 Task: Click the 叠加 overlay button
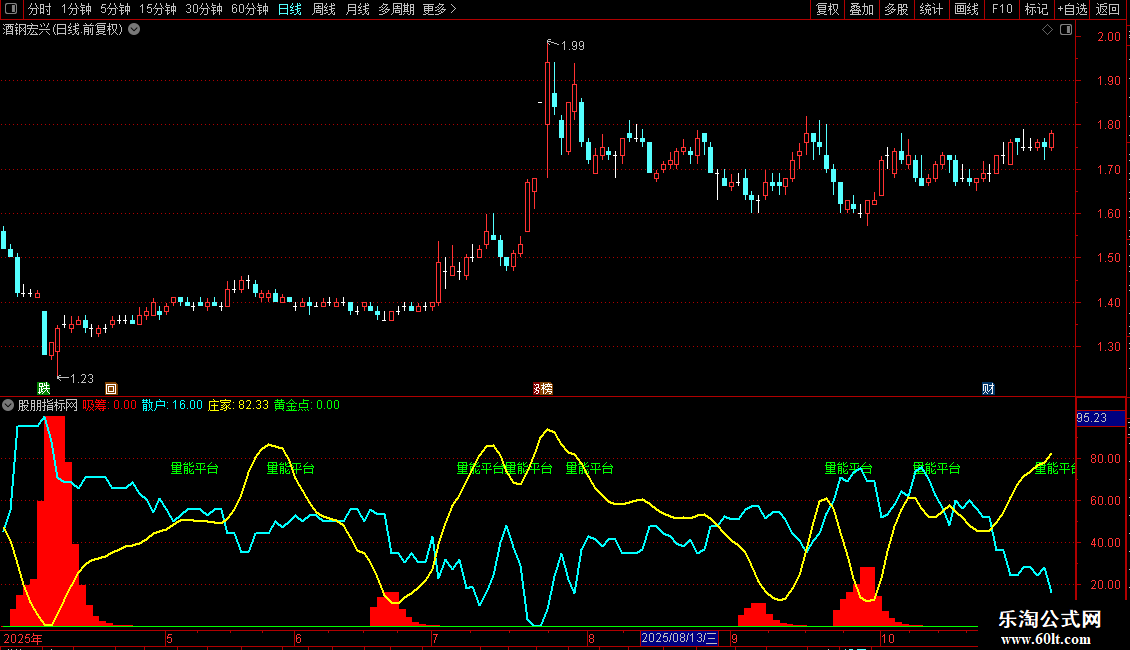[x=861, y=9]
